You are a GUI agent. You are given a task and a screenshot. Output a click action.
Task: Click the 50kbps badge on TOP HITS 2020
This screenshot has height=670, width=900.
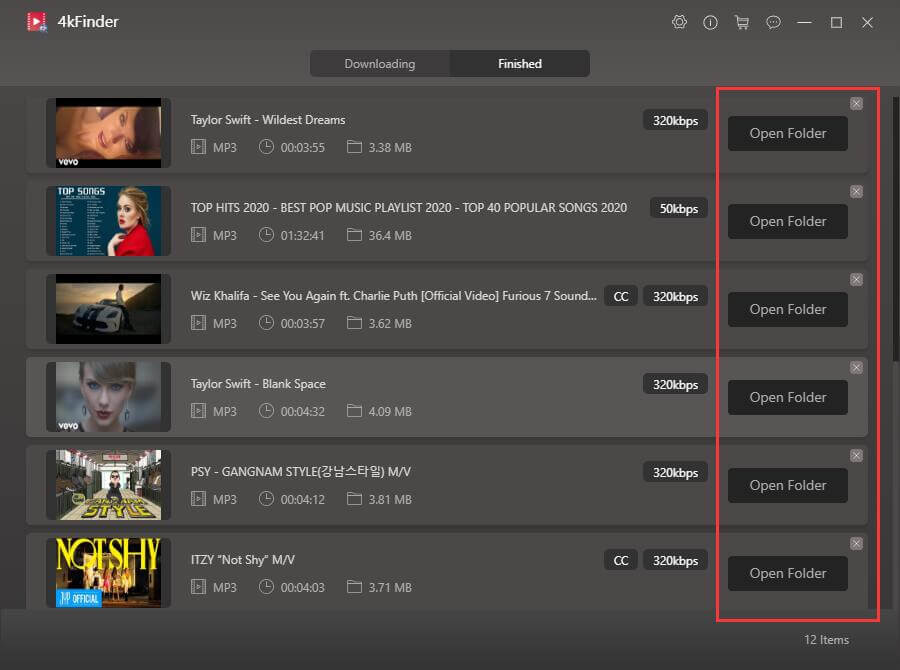(679, 208)
